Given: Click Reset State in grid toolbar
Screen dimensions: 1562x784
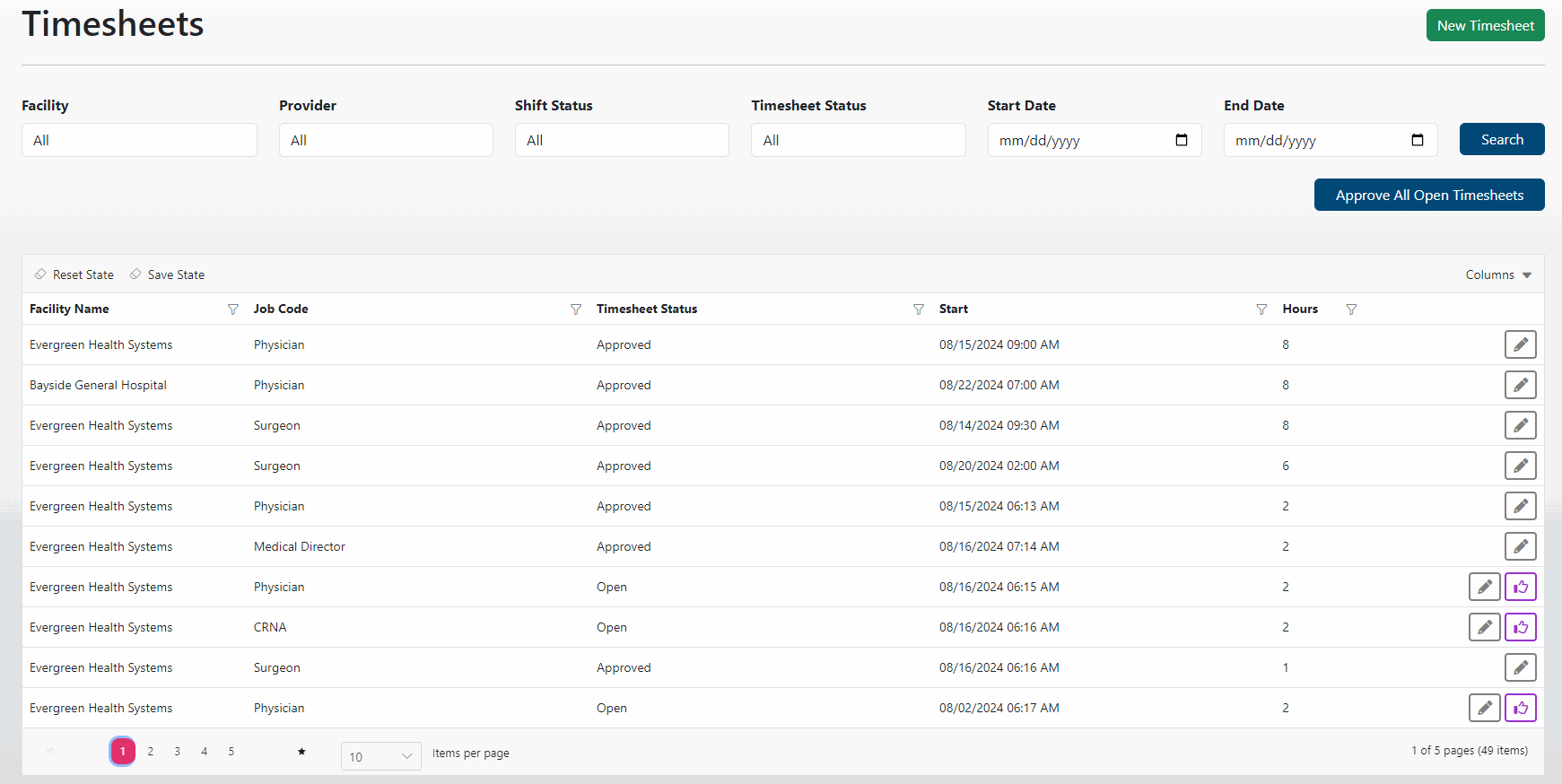Looking at the screenshot, I should tap(74, 274).
